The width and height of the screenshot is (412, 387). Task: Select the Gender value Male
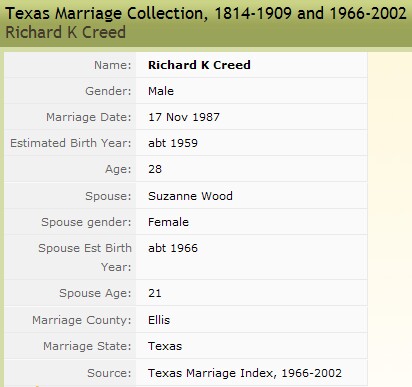161,91
